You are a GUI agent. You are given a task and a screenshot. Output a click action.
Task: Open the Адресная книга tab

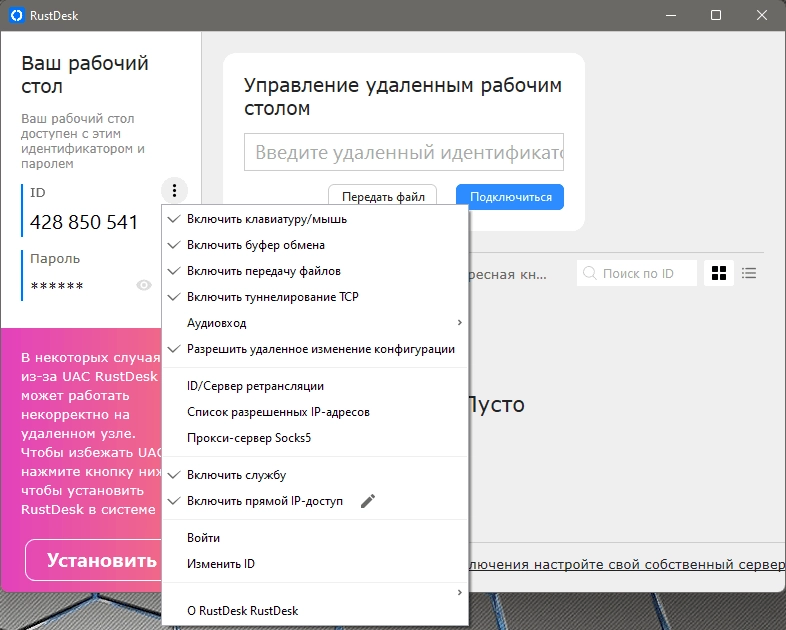(507, 275)
